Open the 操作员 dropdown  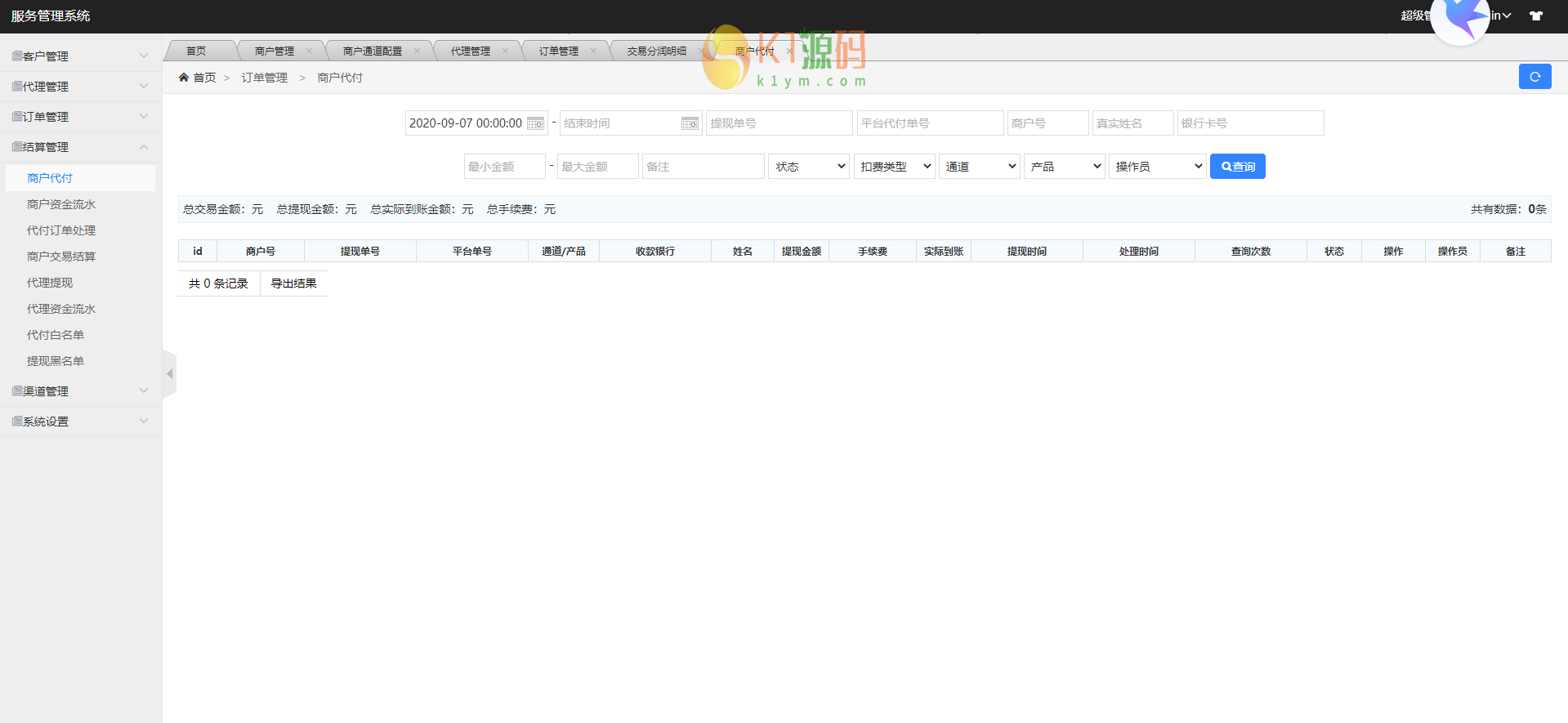[x=1157, y=167]
